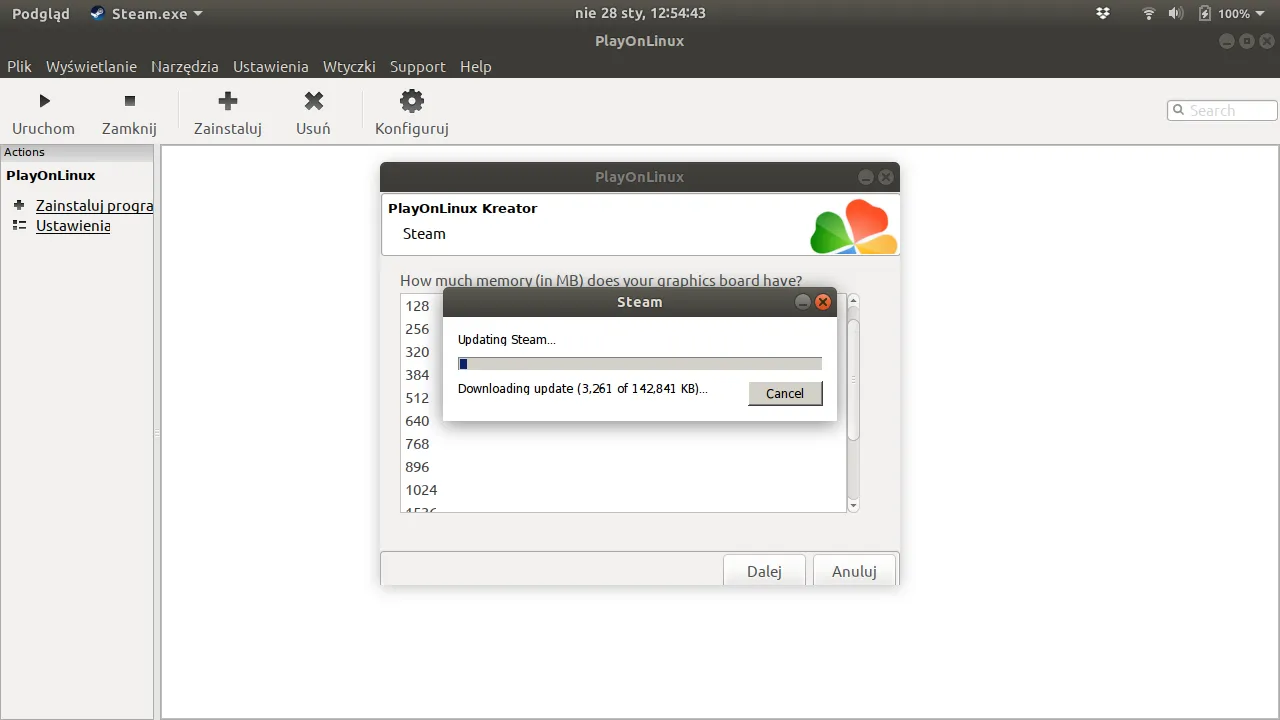Click the volume speaker icon
Image resolution: width=1280 pixels, height=720 pixels.
tap(1175, 13)
